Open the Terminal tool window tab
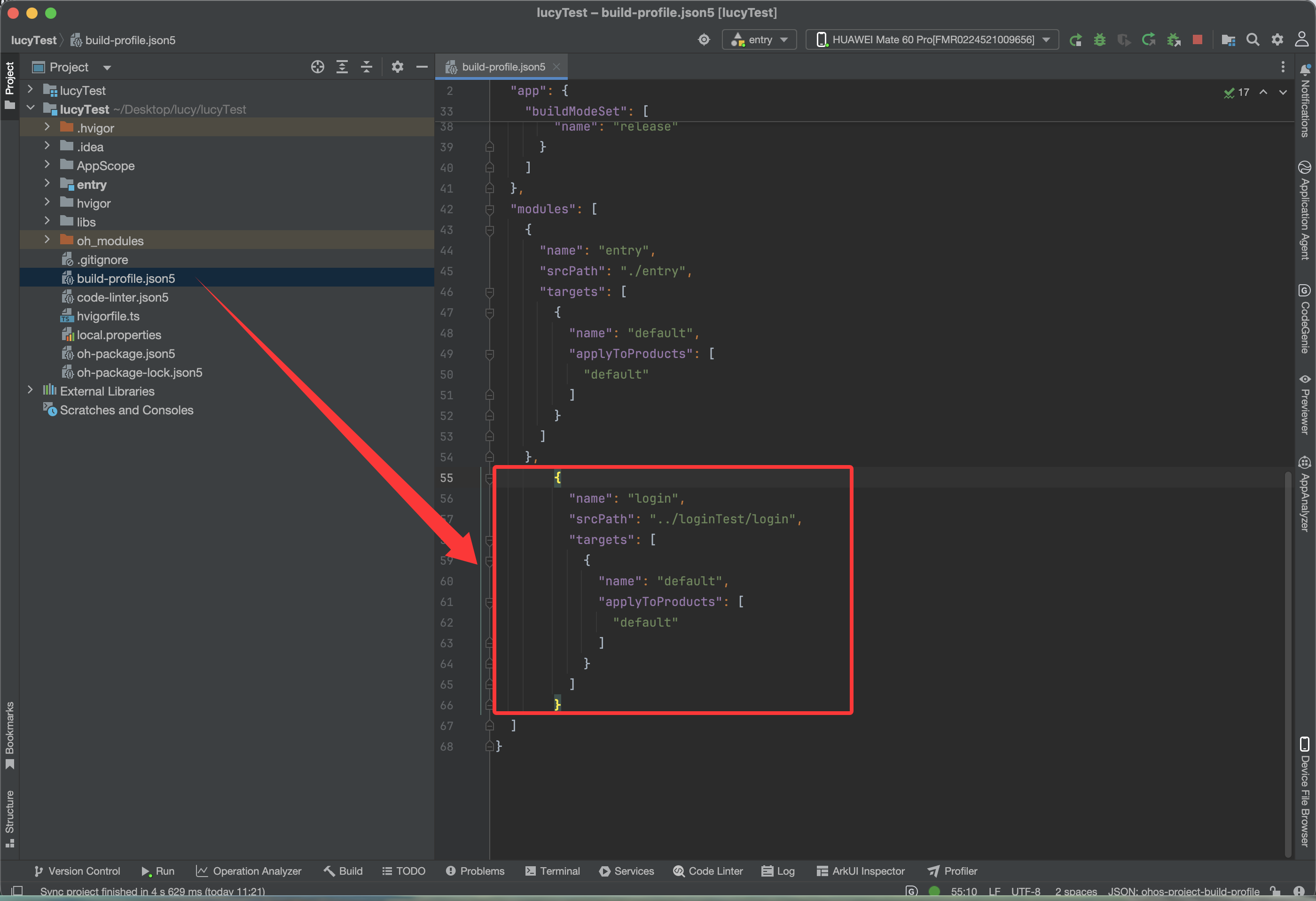The image size is (1316, 901). 553,871
